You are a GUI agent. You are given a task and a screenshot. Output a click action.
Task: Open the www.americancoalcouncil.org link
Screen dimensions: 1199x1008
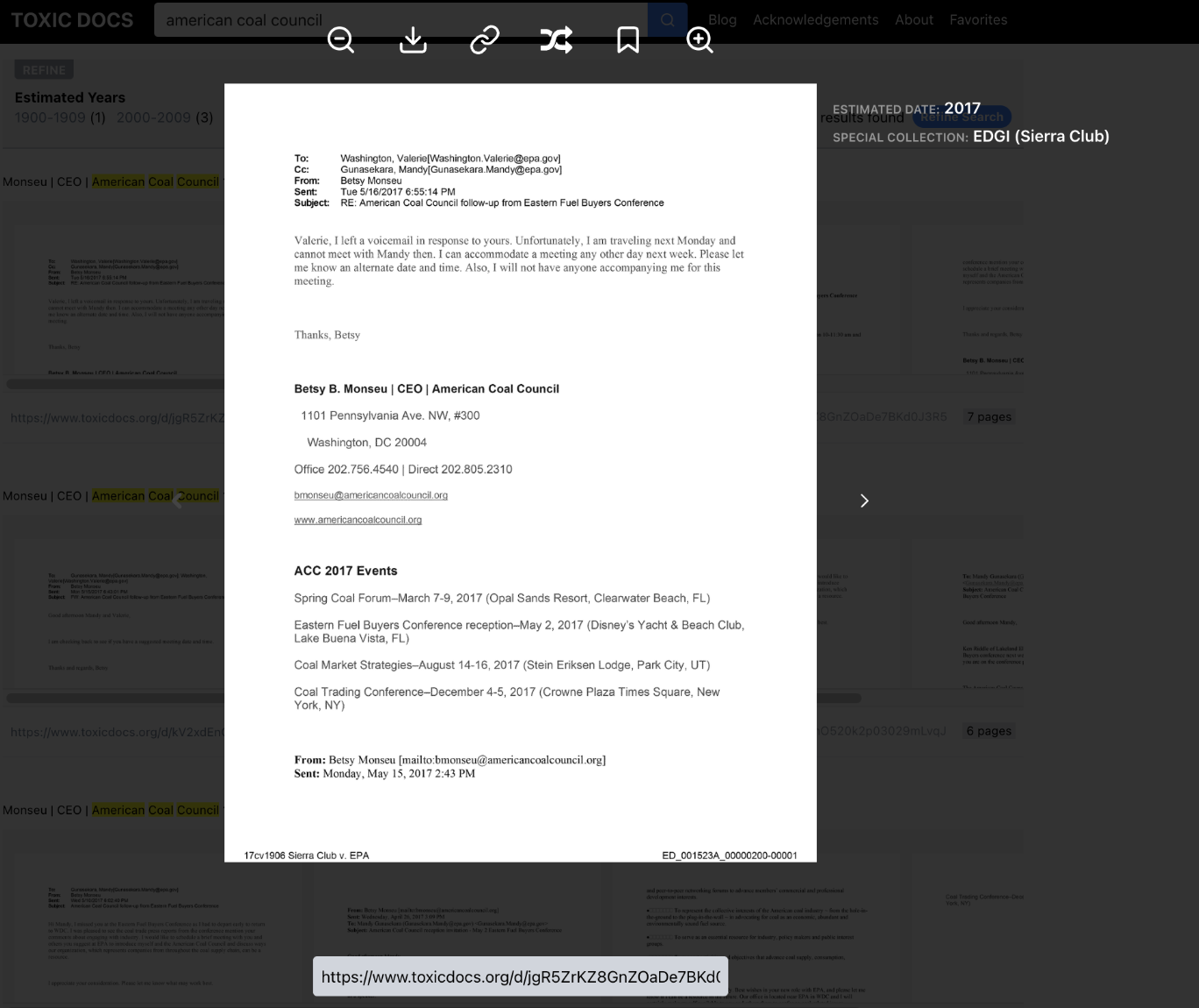(x=358, y=520)
